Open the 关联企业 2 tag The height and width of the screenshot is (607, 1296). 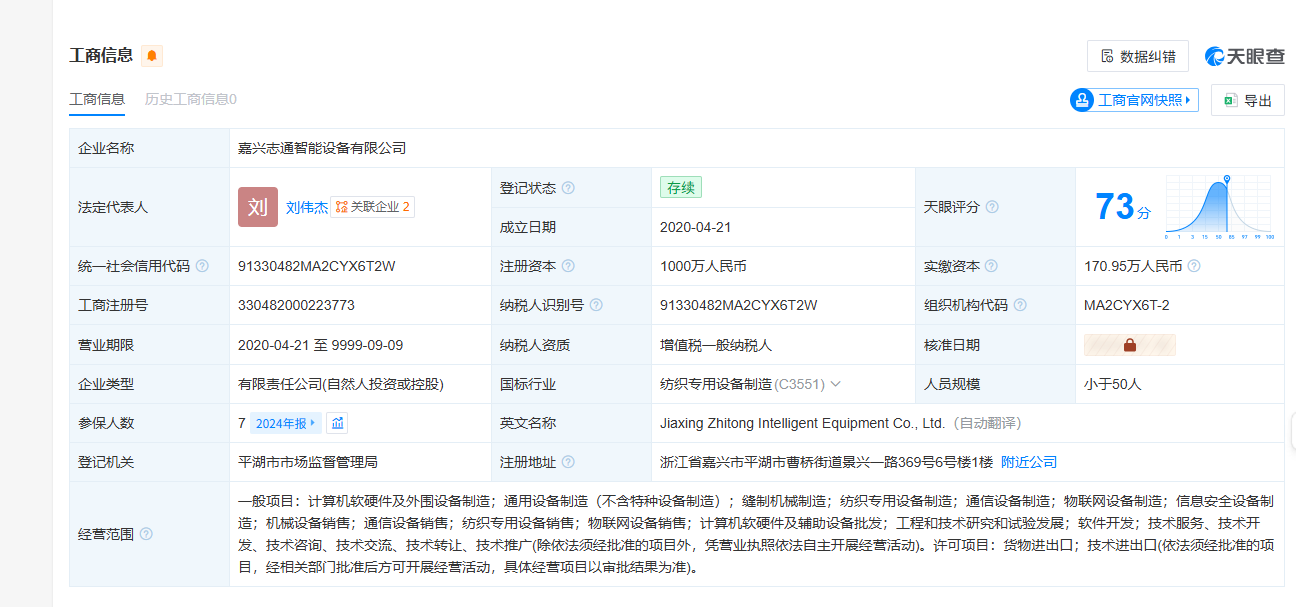[x=373, y=207]
